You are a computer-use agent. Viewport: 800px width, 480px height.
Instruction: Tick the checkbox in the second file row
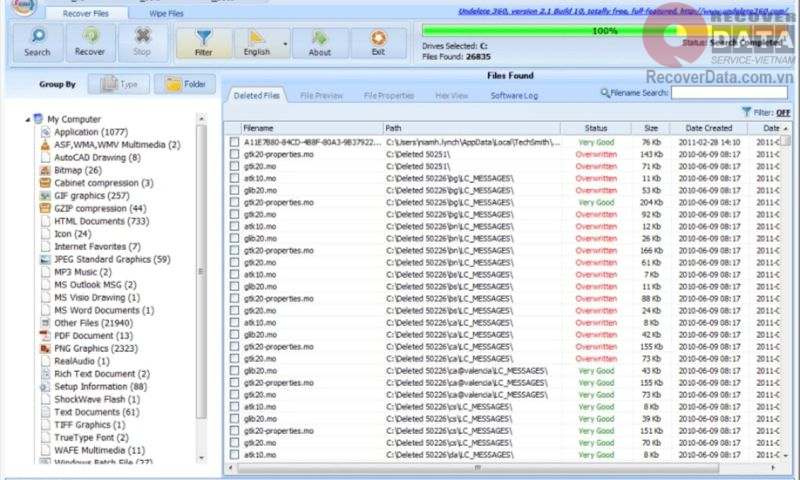233,154
